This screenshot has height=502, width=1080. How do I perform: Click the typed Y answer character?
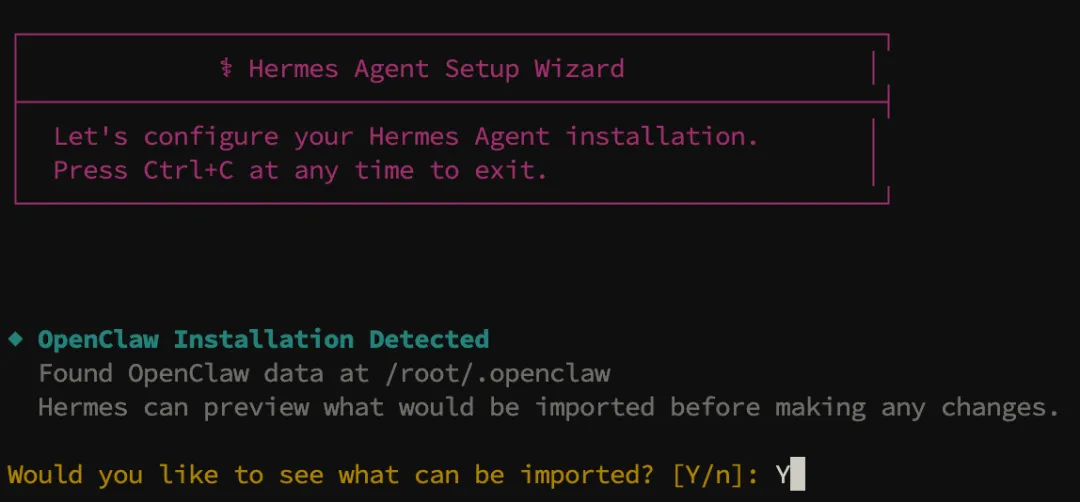point(783,474)
